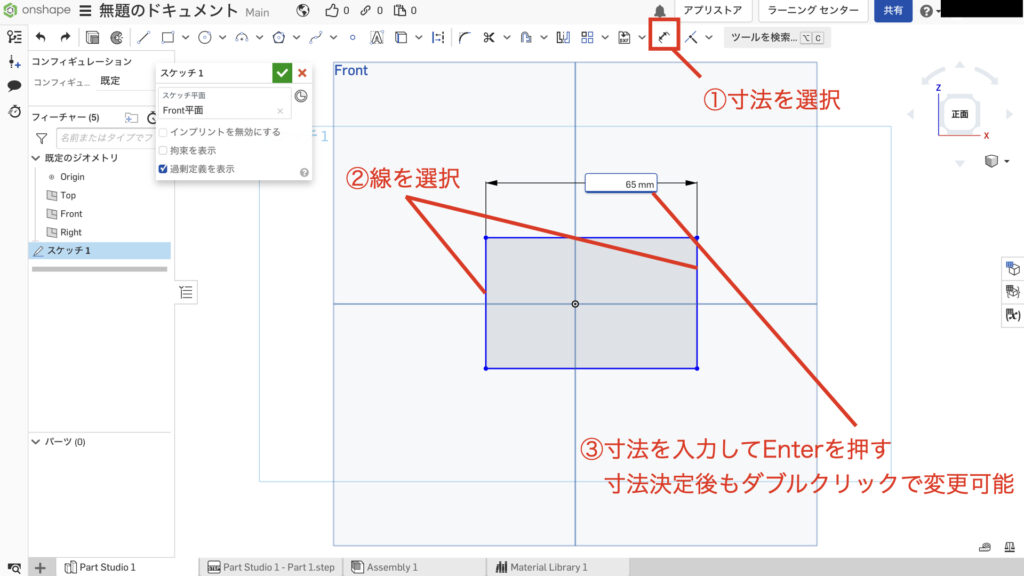Open the アプリストア button

(x=712, y=10)
